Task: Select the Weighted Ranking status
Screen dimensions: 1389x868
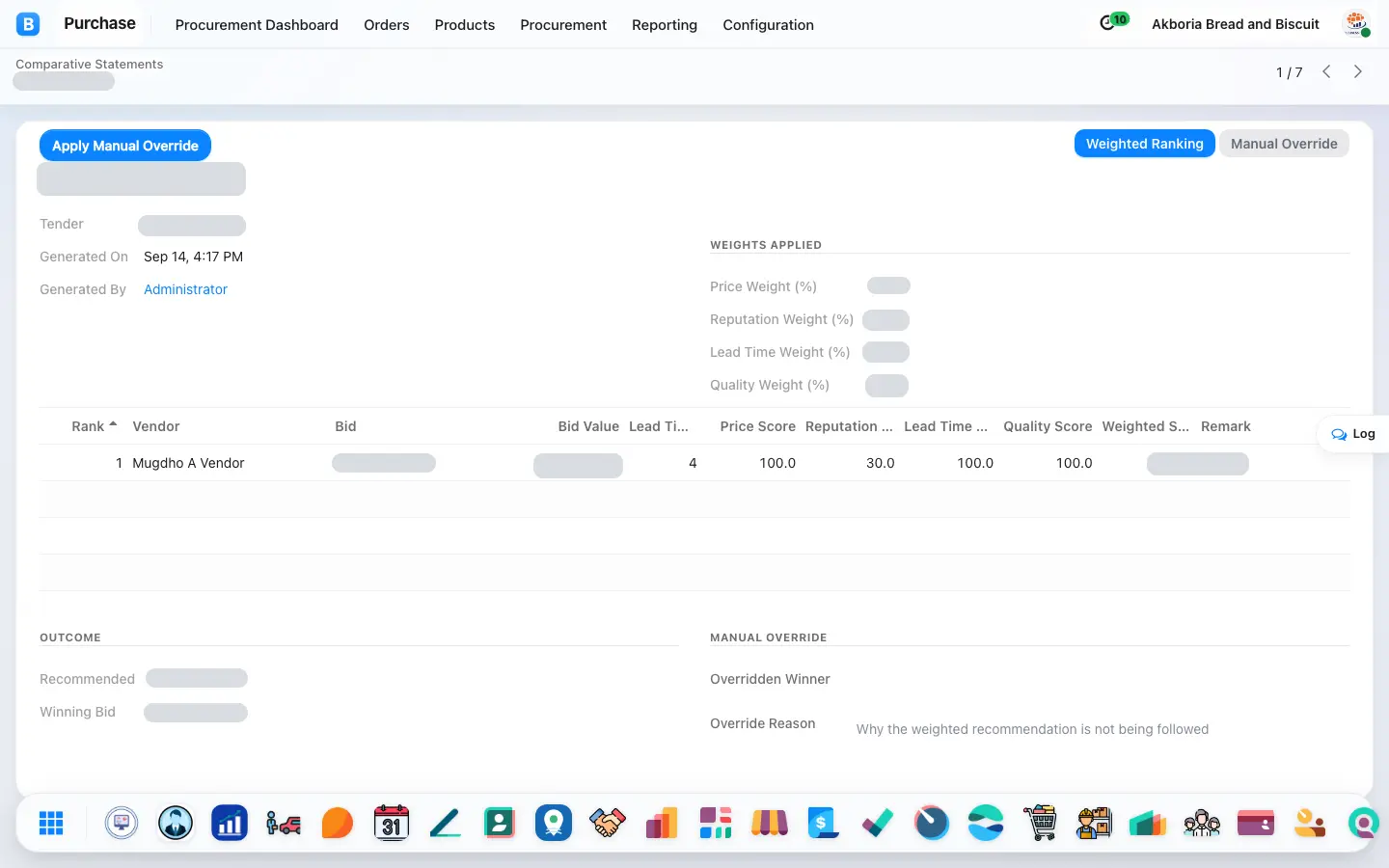Action: click(x=1145, y=144)
